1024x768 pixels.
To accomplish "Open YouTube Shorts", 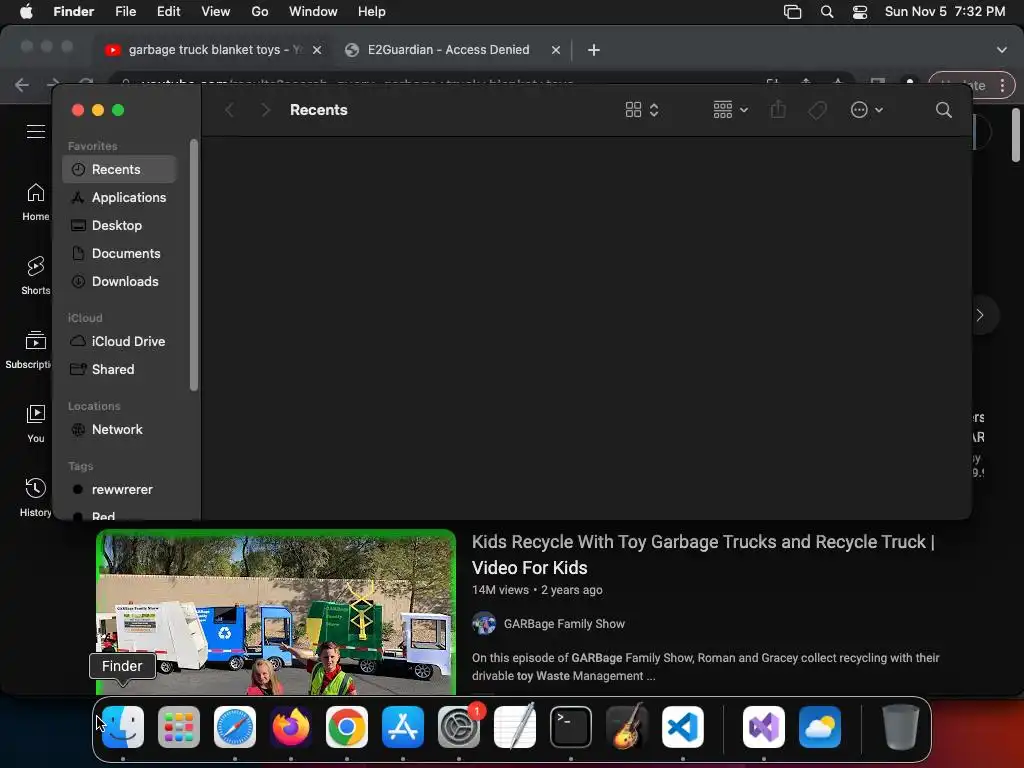I will [35, 276].
